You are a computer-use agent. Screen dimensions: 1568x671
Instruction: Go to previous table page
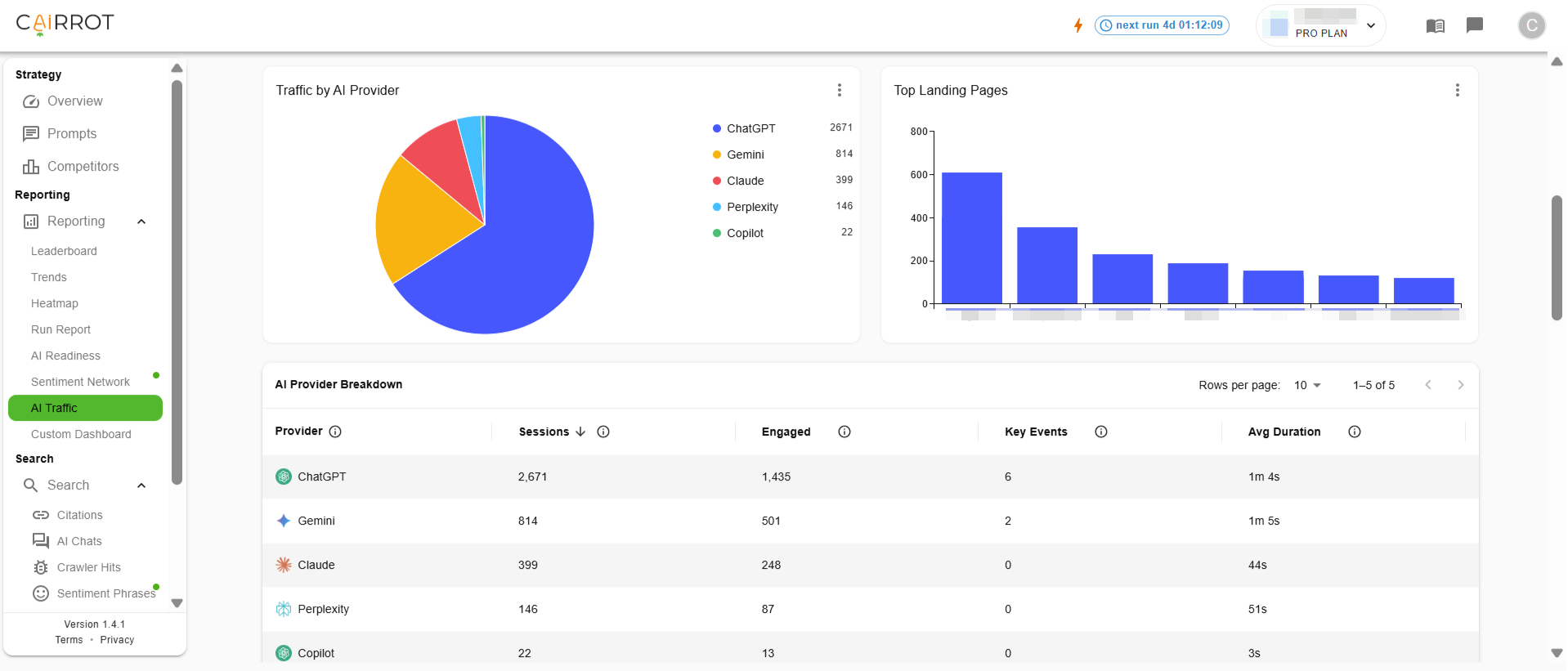click(x=1428, y=385)
